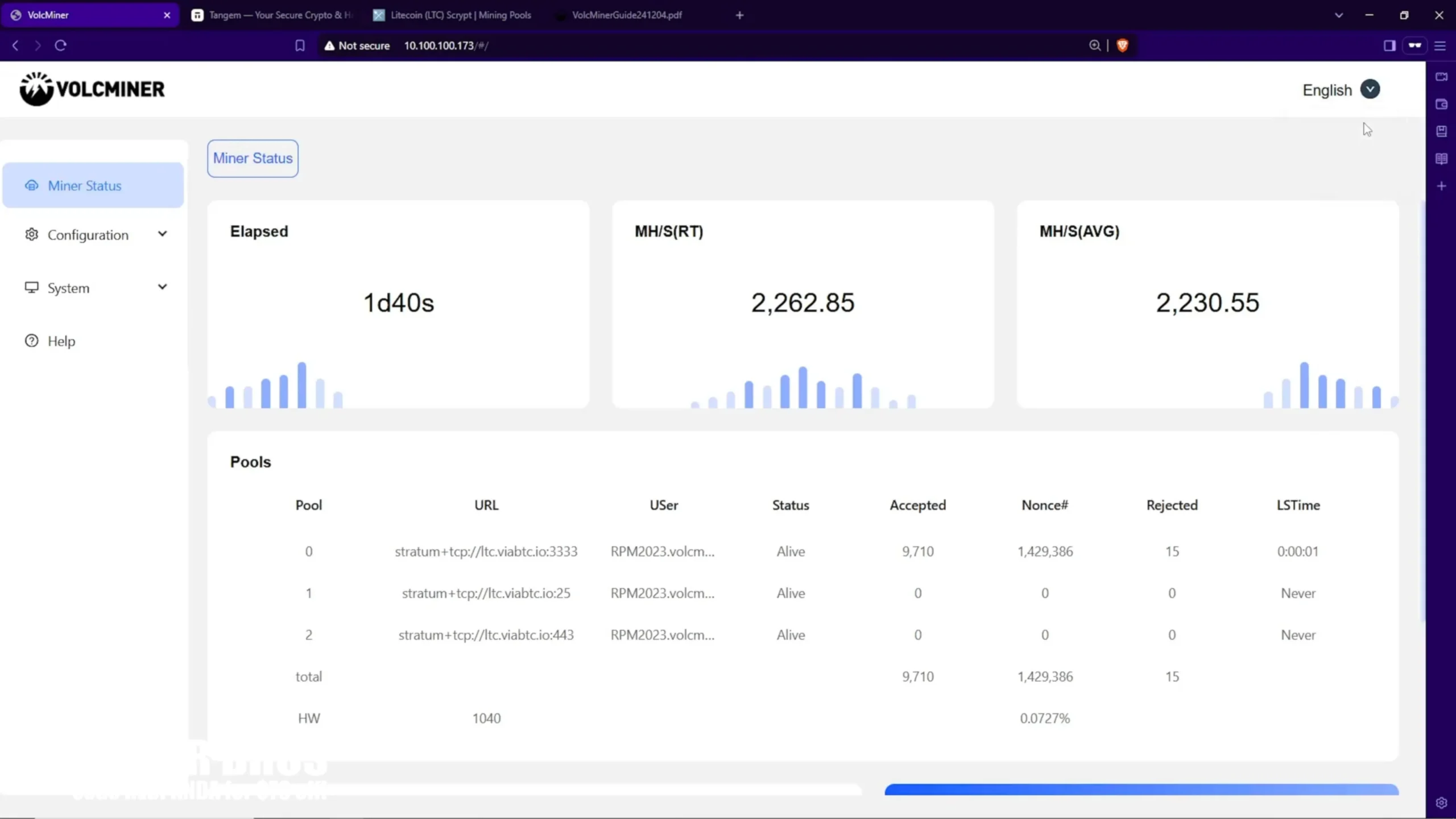Click the System monitor icon
Screen dimensions: 1456x819
click(x=32, y=287)
